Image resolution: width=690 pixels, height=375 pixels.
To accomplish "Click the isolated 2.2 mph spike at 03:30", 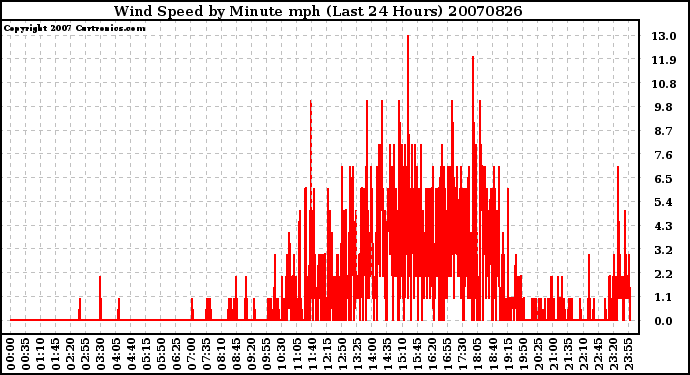I will [x=100, y=298].
